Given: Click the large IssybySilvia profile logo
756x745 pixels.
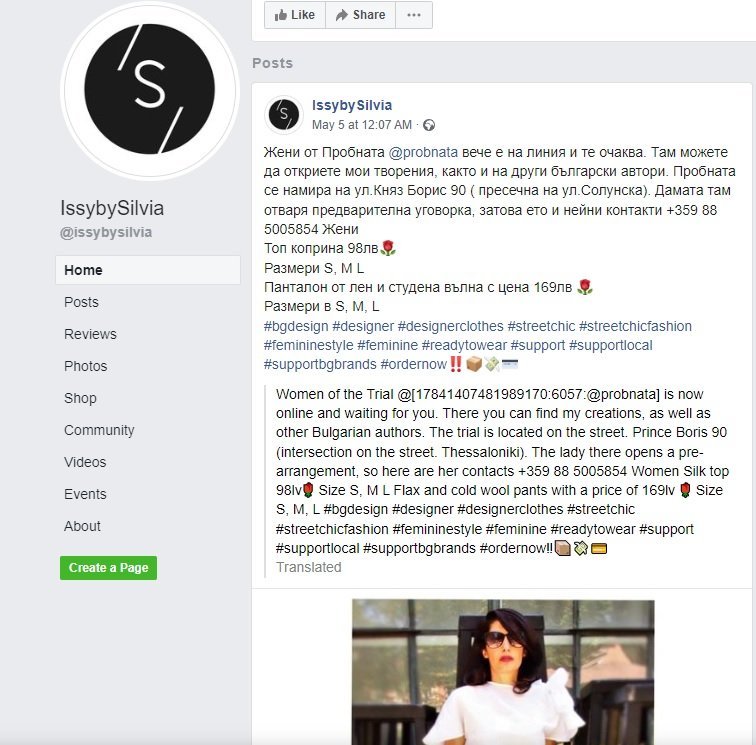Looking at the screenshot, I should (149, 90).
